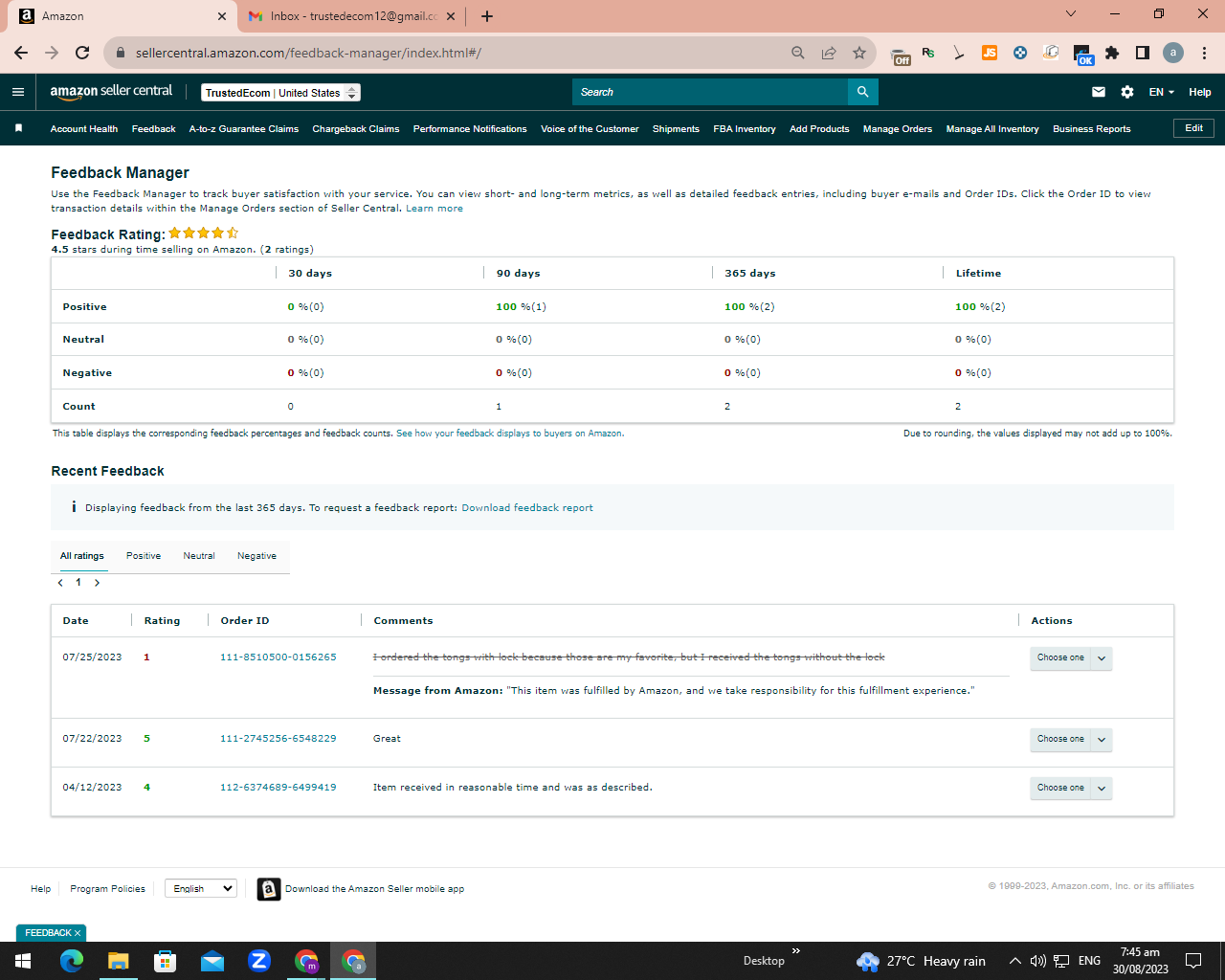Bookmark this page with star icon
The image size is (1225, 980).
point(859,53)
